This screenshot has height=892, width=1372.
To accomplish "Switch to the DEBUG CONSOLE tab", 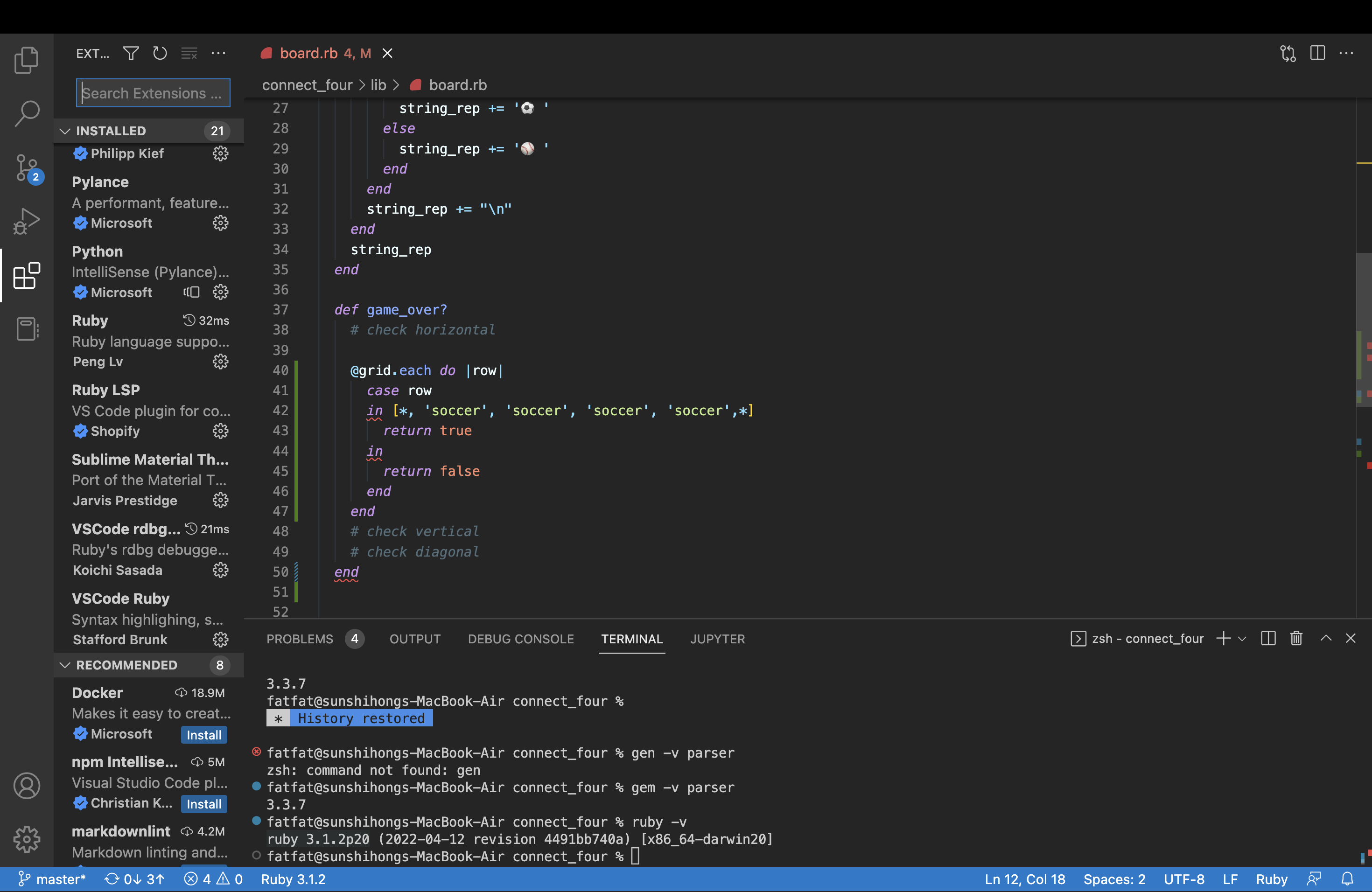I will (520, 639).
